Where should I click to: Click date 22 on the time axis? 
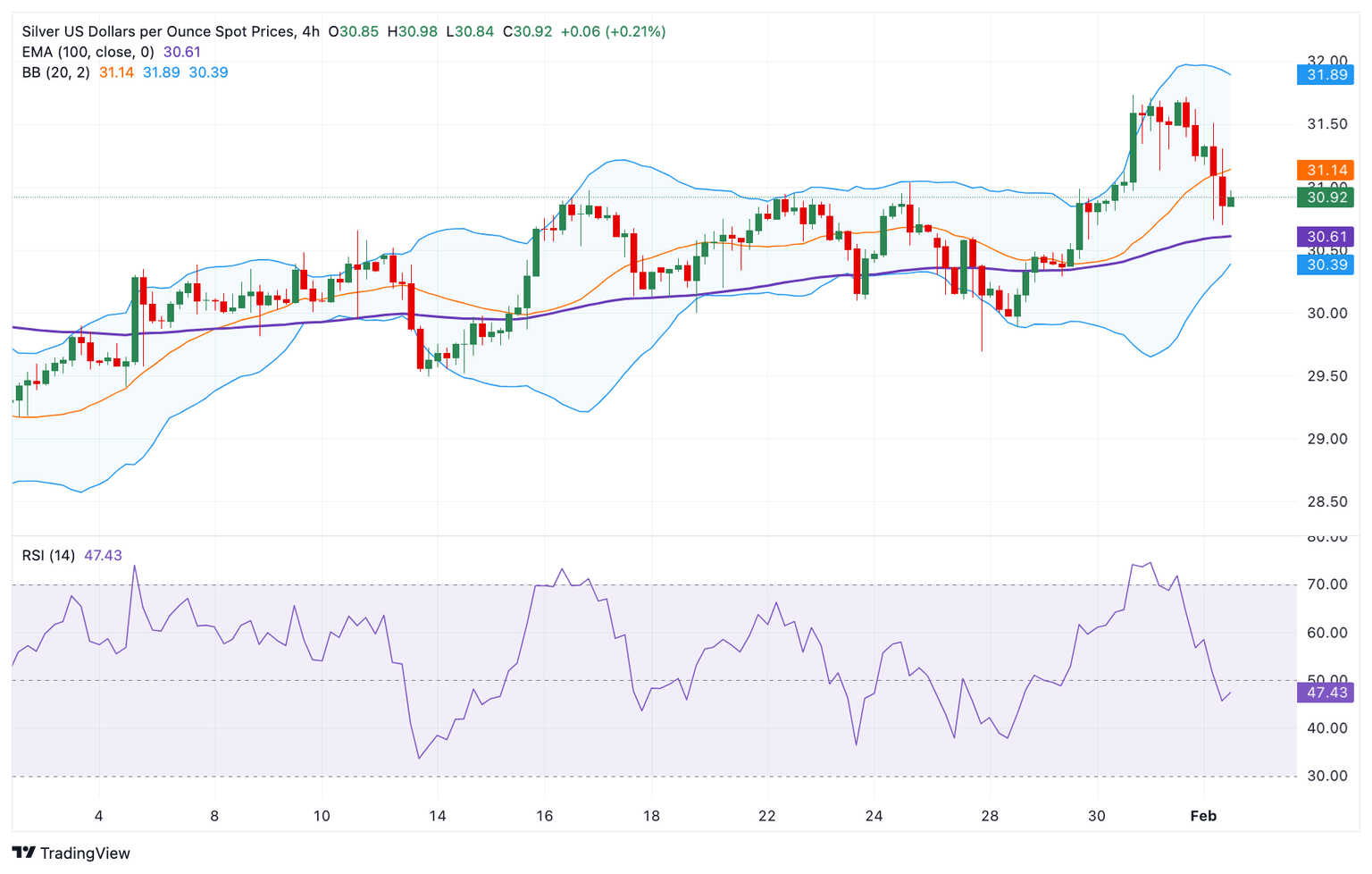[766, 815]
